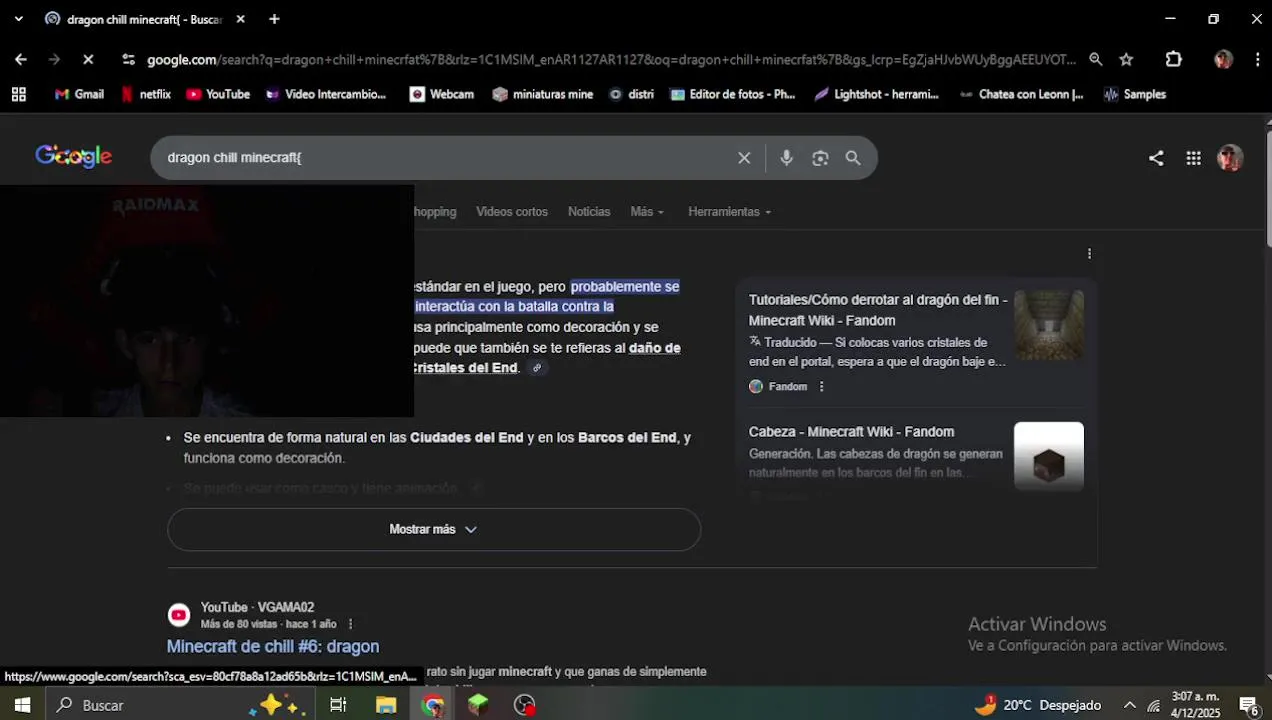
Task: Open Windows Start menu
Action: 22,705
